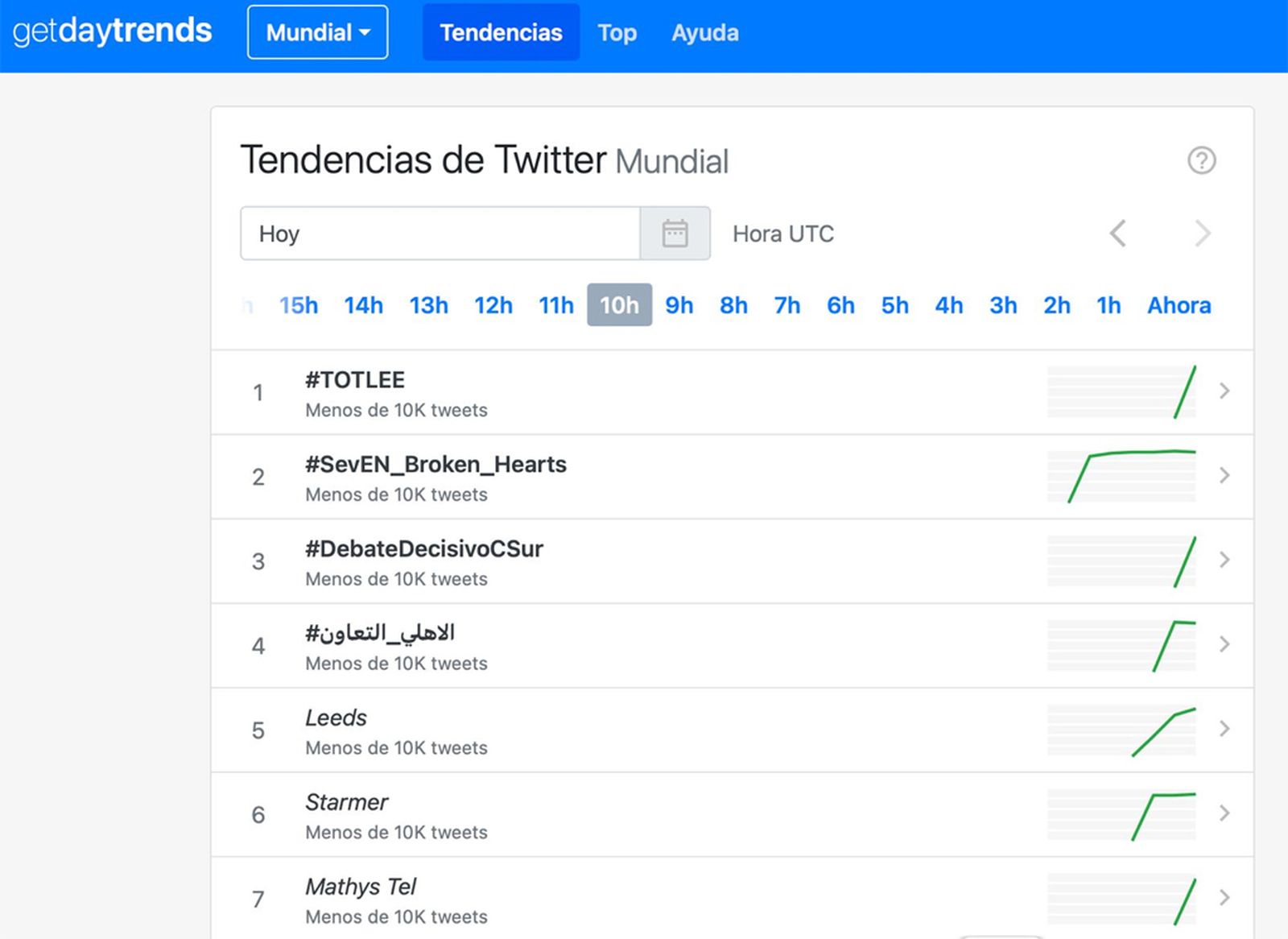Open the #TOTLEE trend
This screenshot has height=939, width=1288.
click(x=355, y=379)
